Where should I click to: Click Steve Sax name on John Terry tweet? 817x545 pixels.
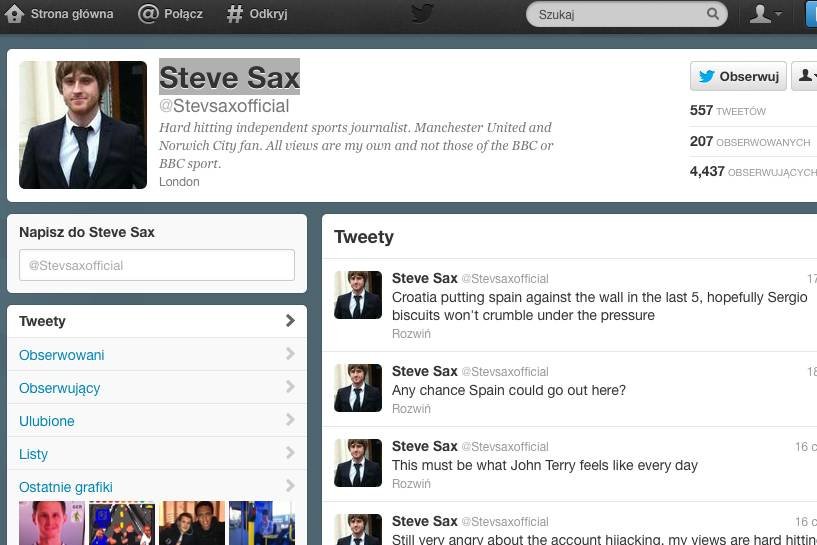(425, 446)
